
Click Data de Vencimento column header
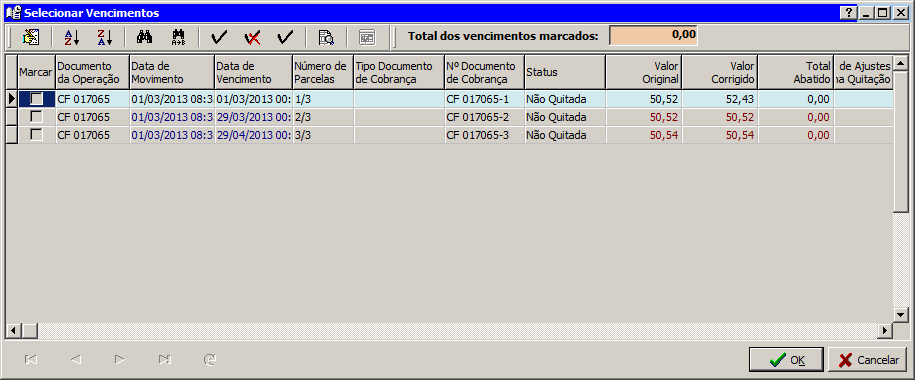(x=253, y=72)
